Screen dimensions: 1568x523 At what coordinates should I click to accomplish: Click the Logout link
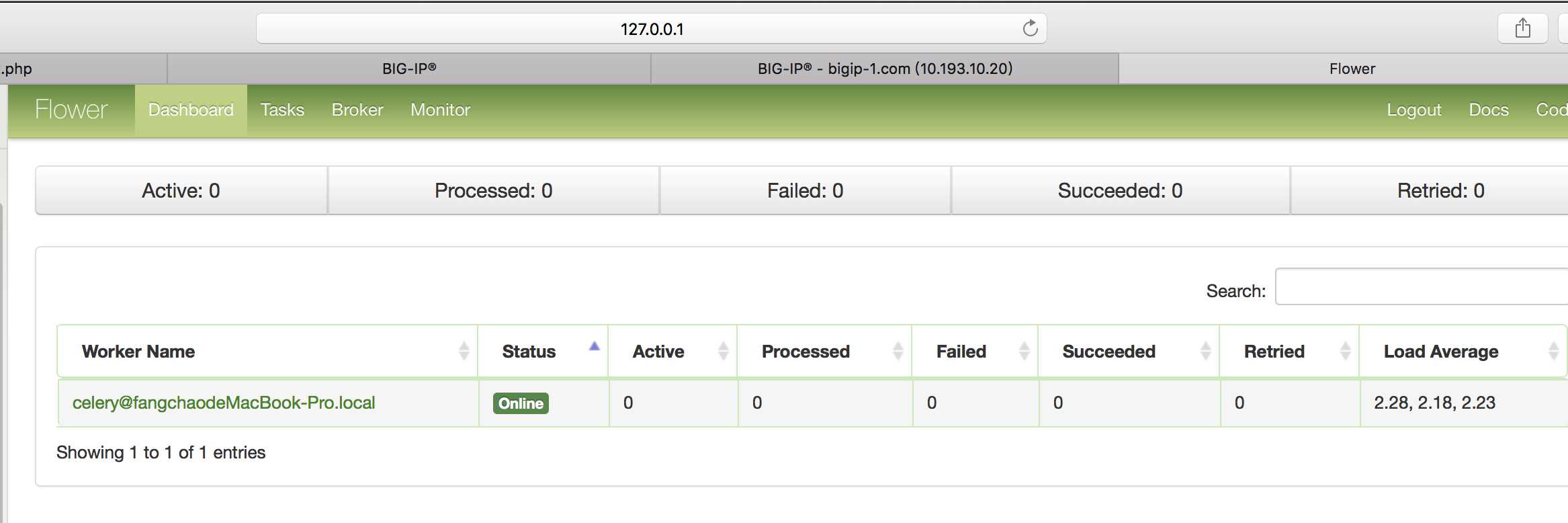(1414, 110)
